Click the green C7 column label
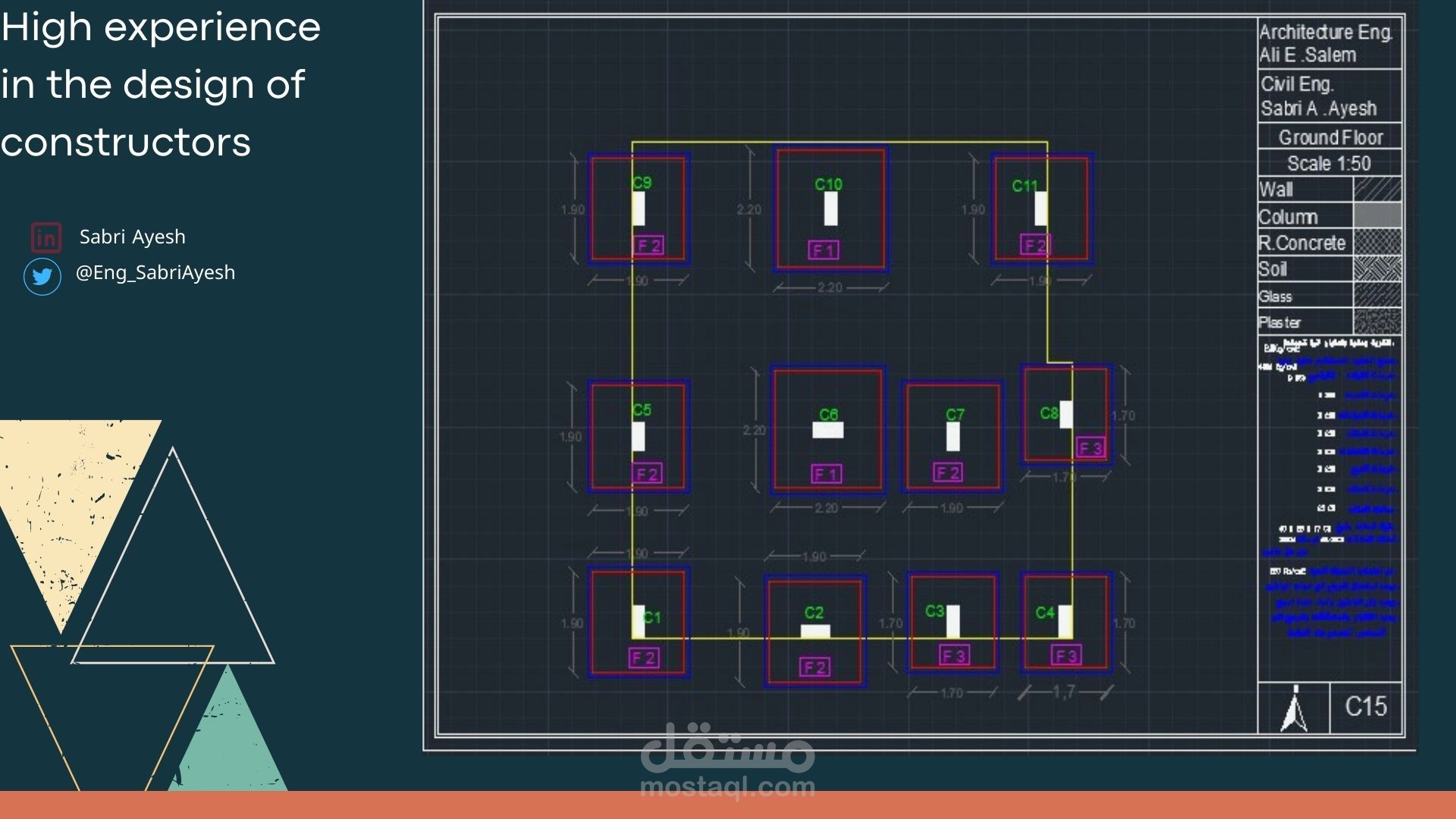Screen dimensions: 1456x819 click(955, 414)
